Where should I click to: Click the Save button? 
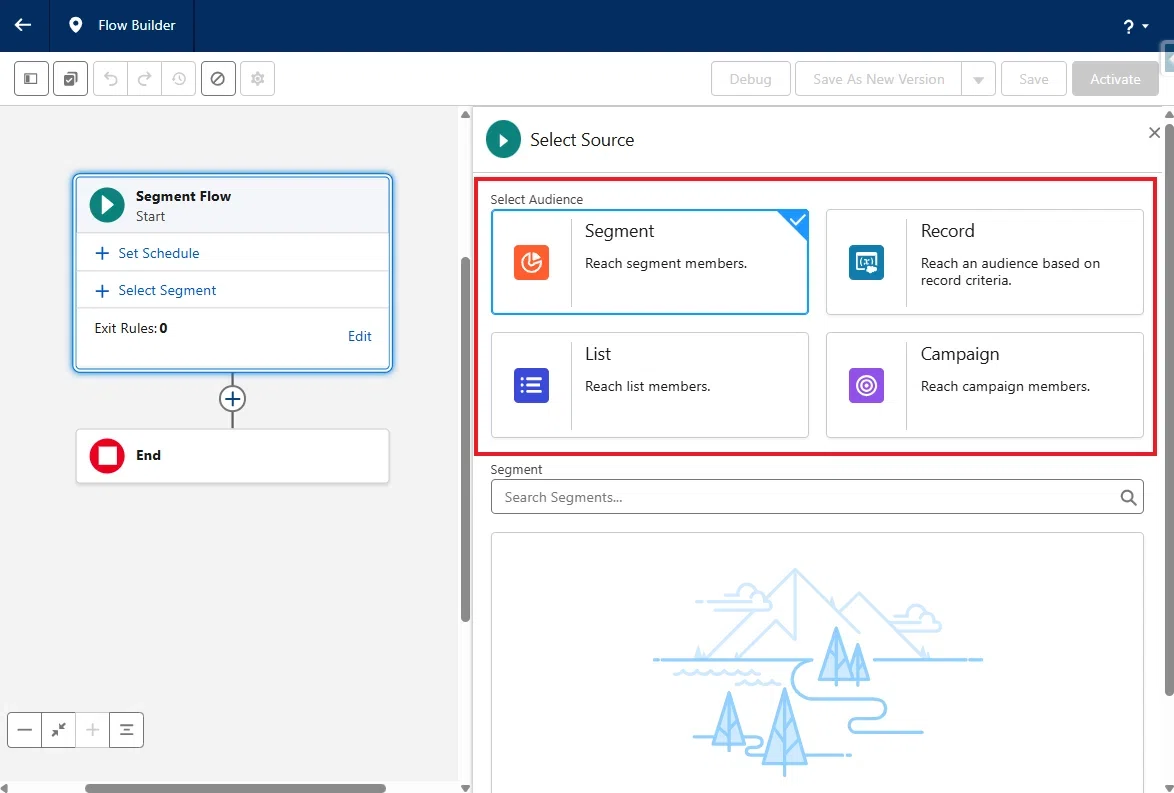1033,79
